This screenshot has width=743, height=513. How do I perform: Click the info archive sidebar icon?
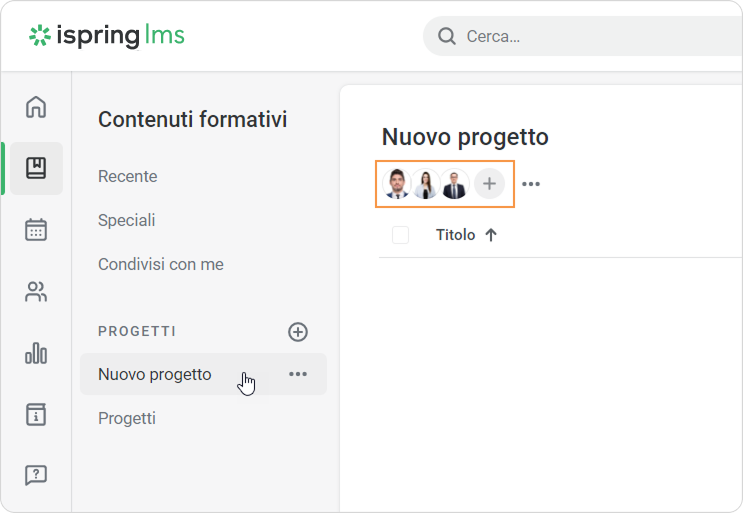36,414
